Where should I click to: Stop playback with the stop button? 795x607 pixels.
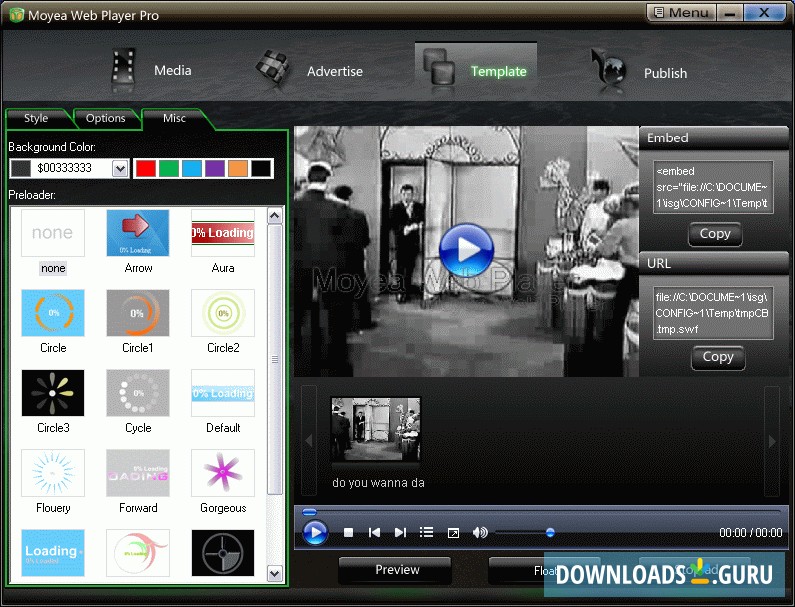[348, 532]
